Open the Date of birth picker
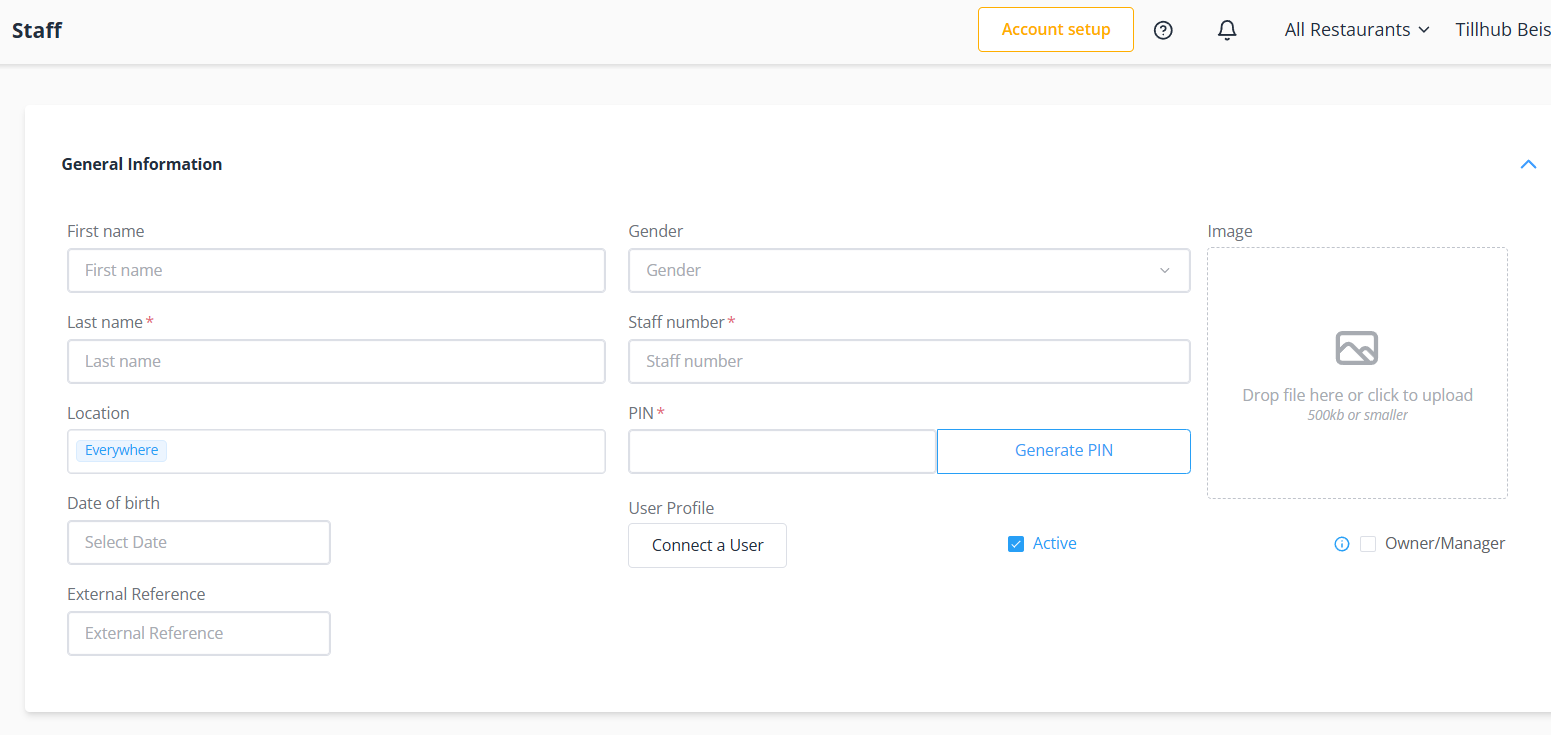 198,542
